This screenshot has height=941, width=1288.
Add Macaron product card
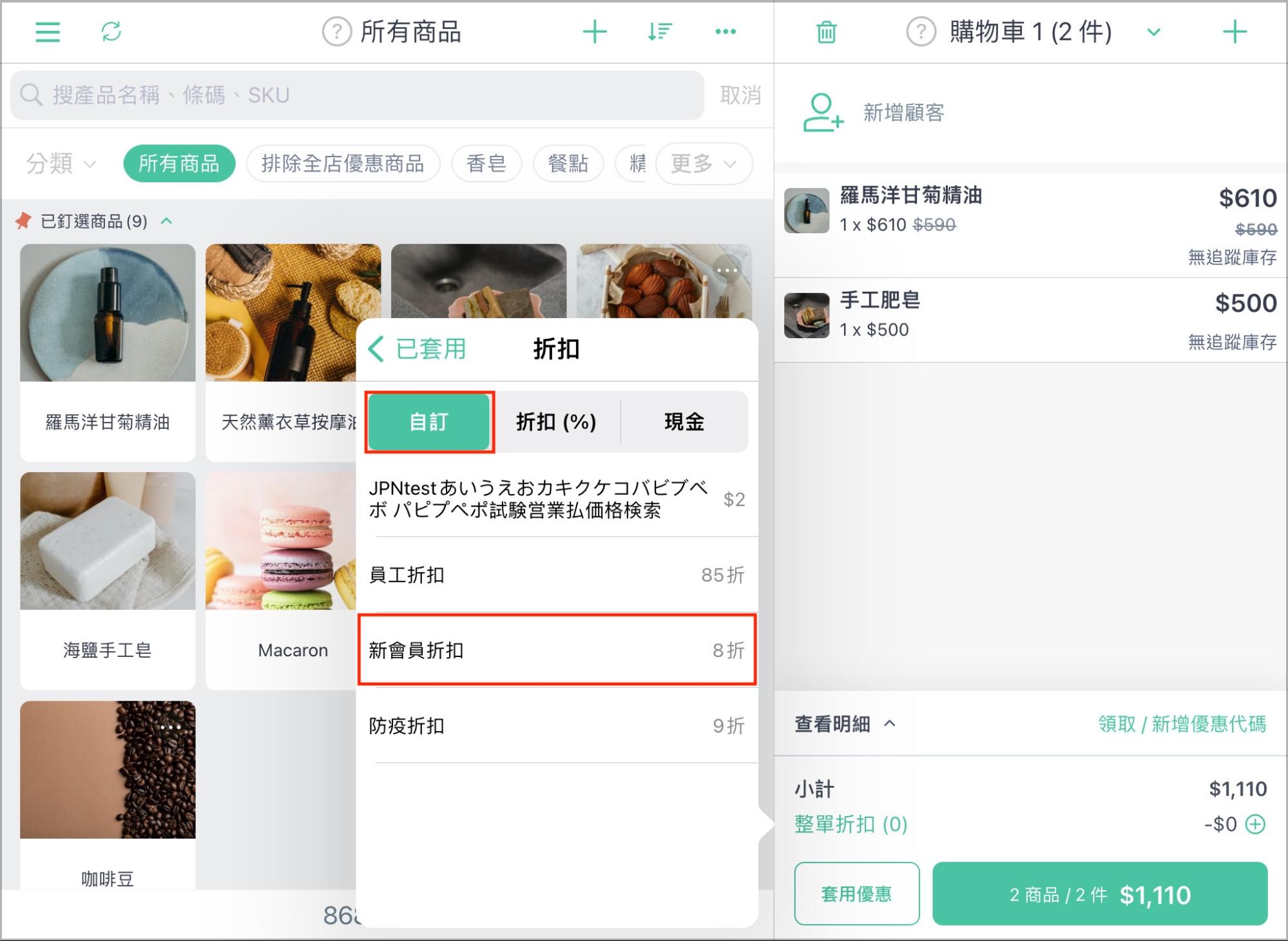(282, 580)
